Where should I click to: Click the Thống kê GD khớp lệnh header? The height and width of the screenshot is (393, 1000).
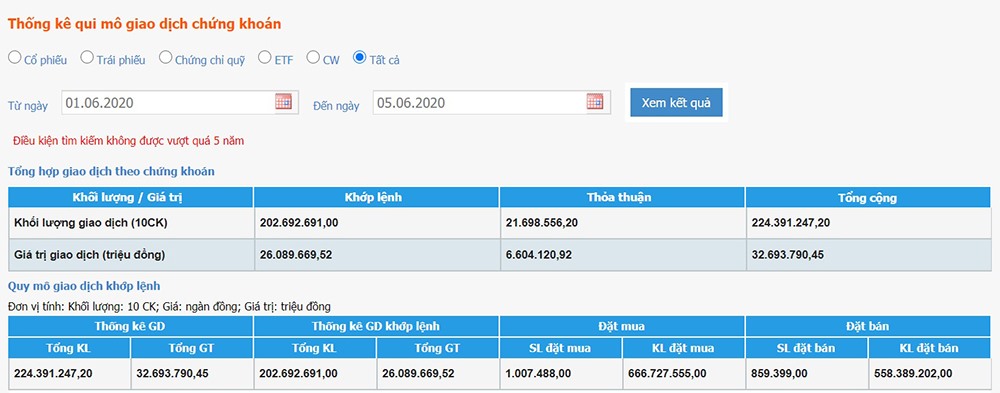click(x=376, y=327)
